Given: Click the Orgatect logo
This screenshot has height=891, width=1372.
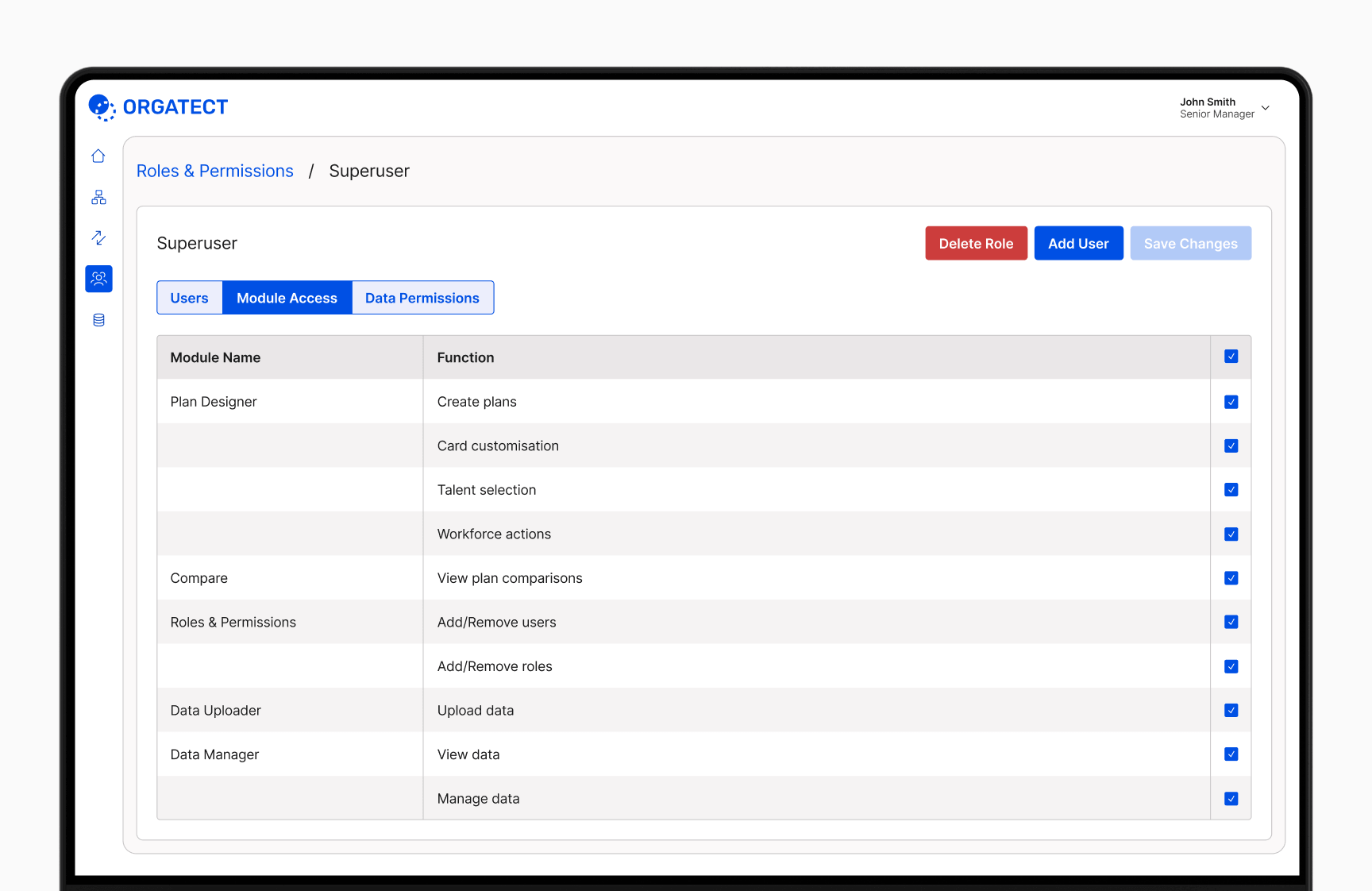Looking at the screenshot, I should [x=158, y=107].
